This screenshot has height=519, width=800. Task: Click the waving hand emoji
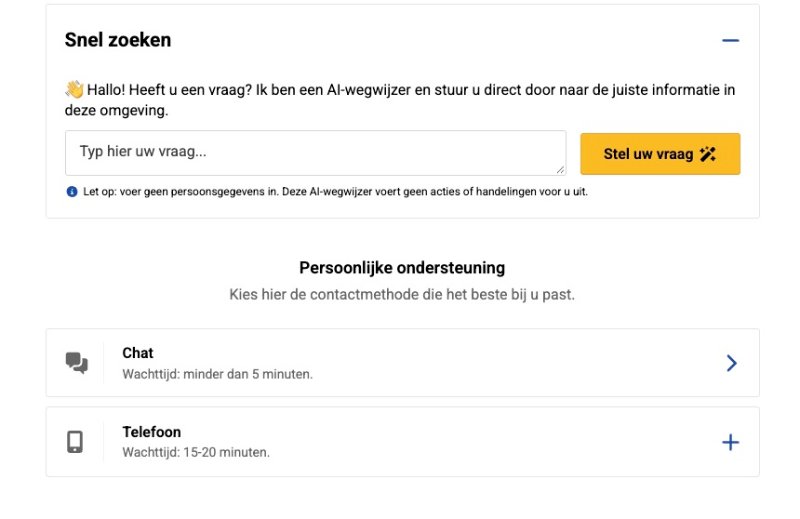[74, 89]
